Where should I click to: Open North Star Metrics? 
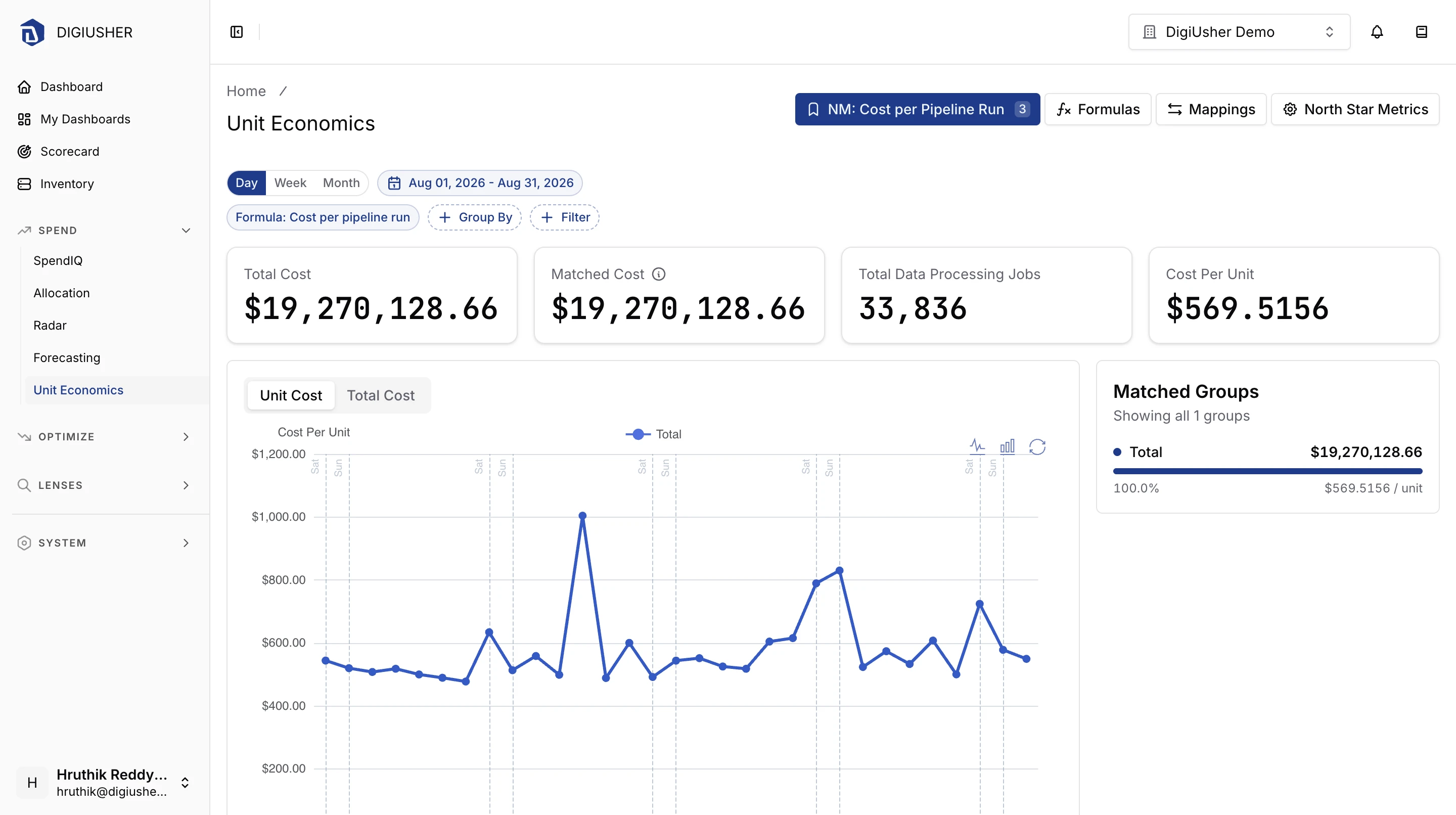tap(1355, 109)
